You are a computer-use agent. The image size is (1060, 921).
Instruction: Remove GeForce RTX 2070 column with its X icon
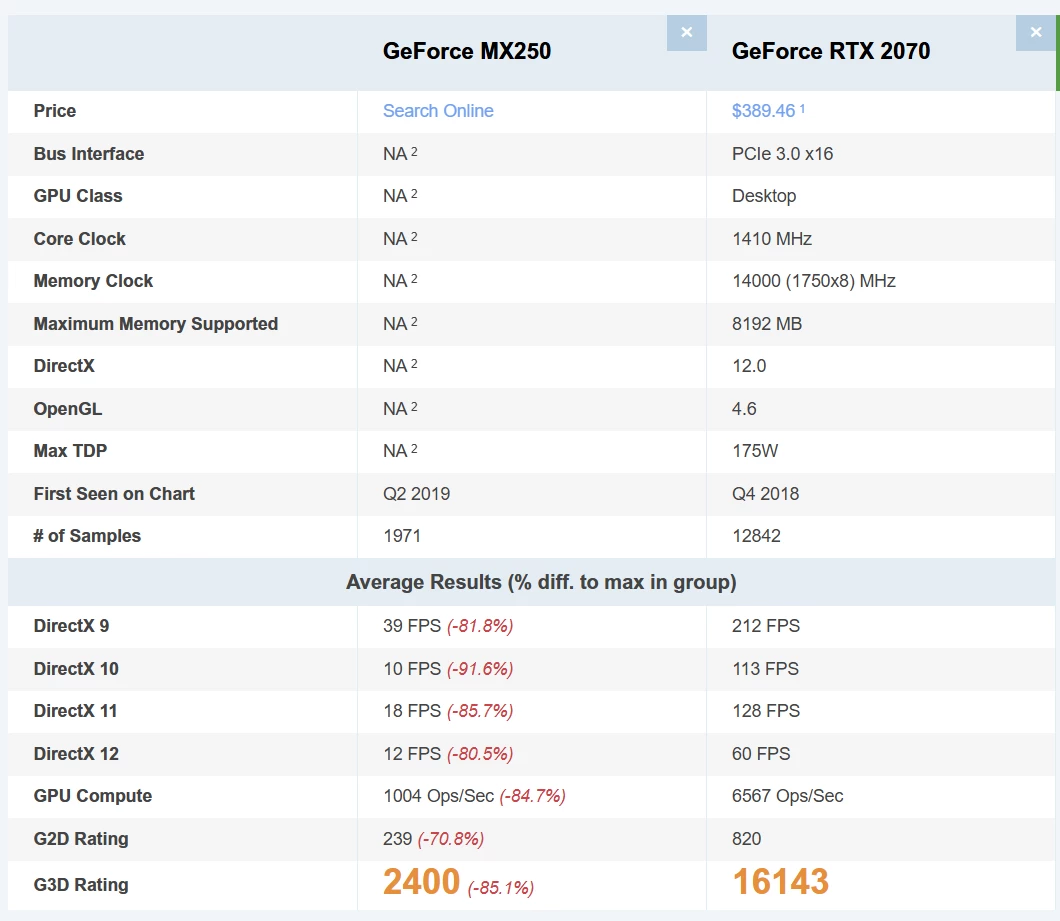[1036, 32]
